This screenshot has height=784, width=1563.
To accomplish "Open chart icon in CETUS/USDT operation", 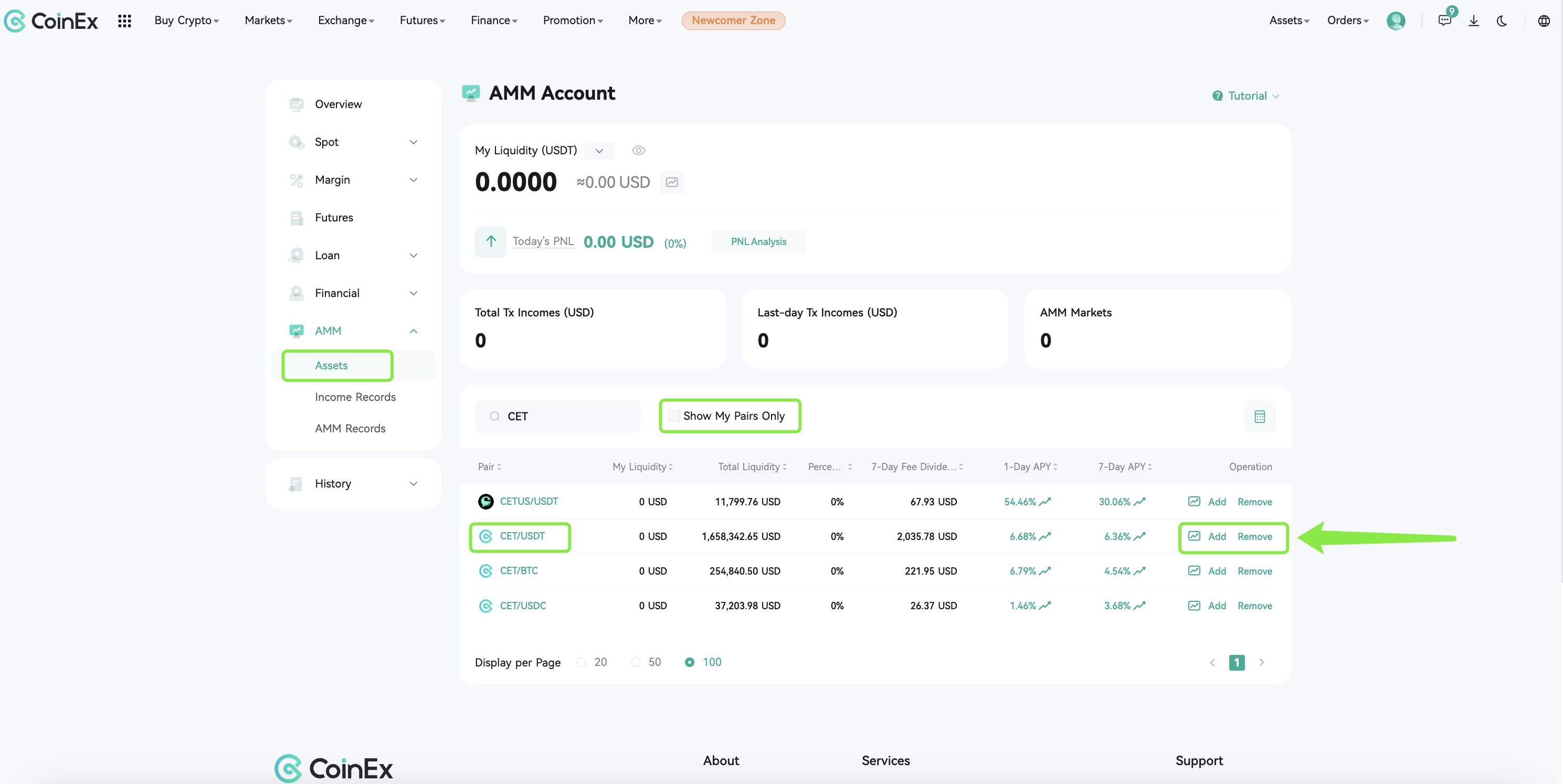I will tap(1194, 501).
